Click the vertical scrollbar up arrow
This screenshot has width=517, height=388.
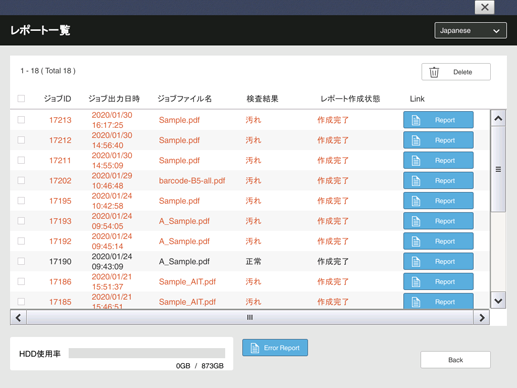498,118
